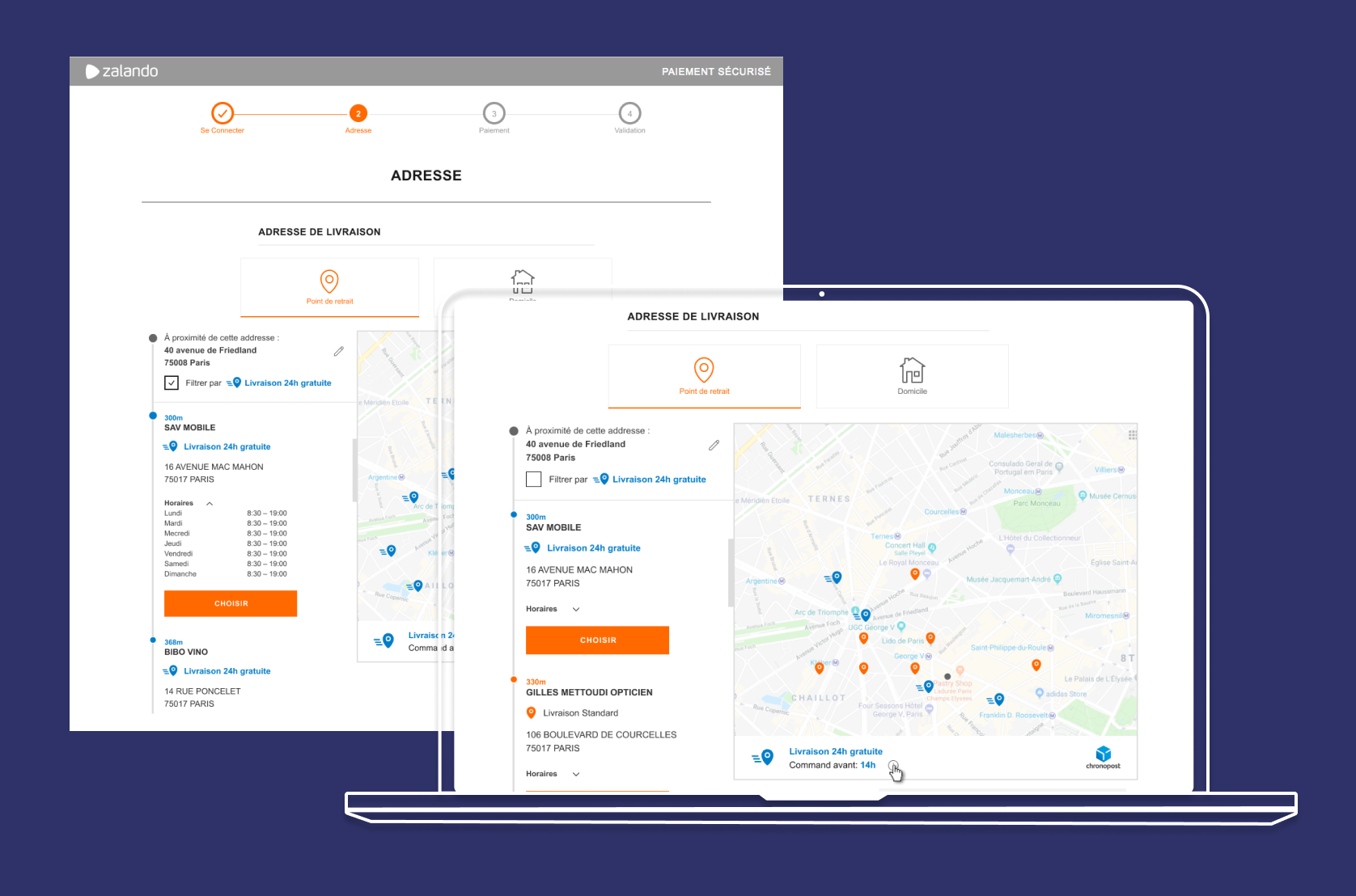
Task: Click the grid icon on map corner
Action: (x=1132, y=435)
